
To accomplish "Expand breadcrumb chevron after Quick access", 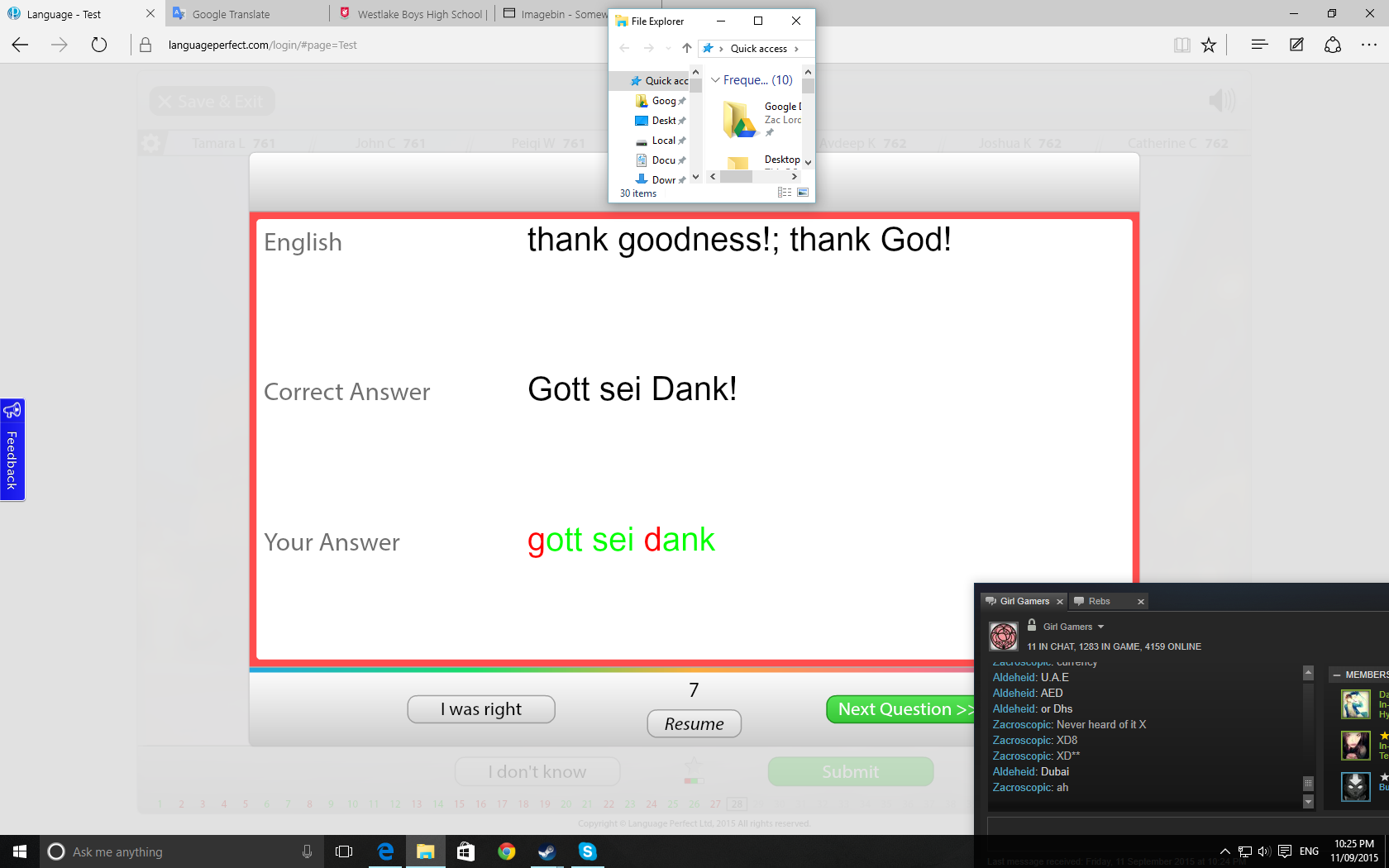I will [796, 49].
